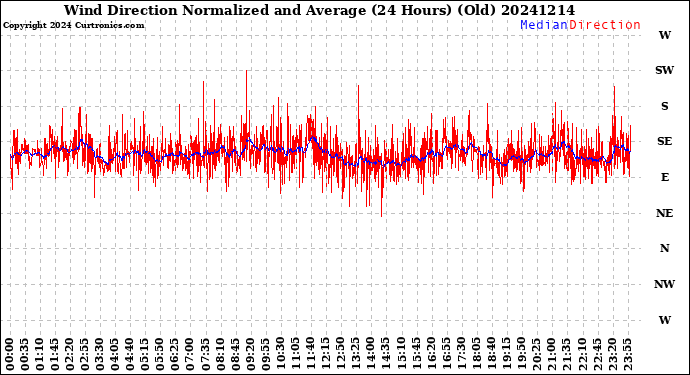Click the 10:30 time axis label
The height and width of the screenshot is (375, 690).
(x=280, y=354)
